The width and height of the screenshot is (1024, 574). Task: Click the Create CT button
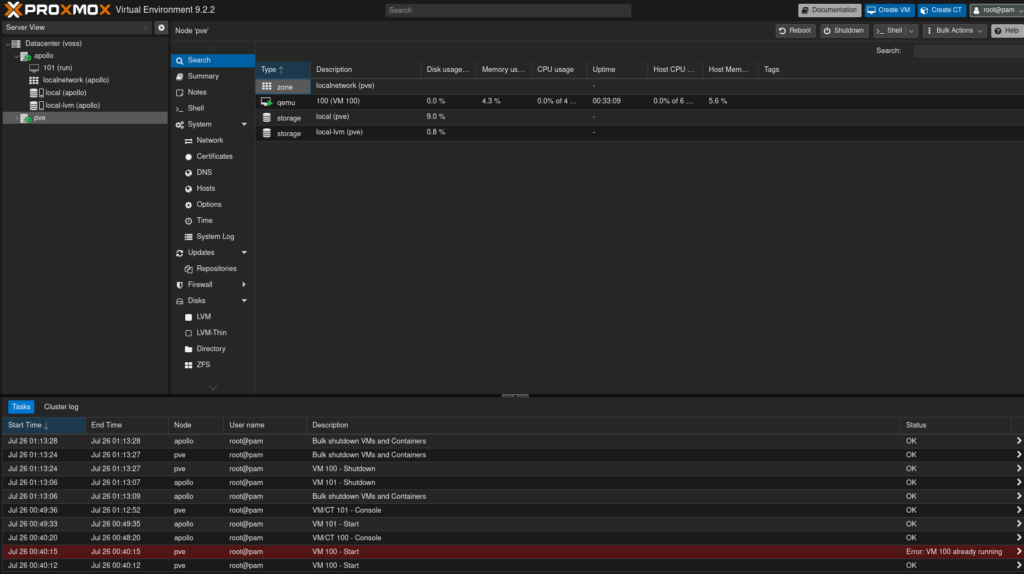click(x=942, y=10)
